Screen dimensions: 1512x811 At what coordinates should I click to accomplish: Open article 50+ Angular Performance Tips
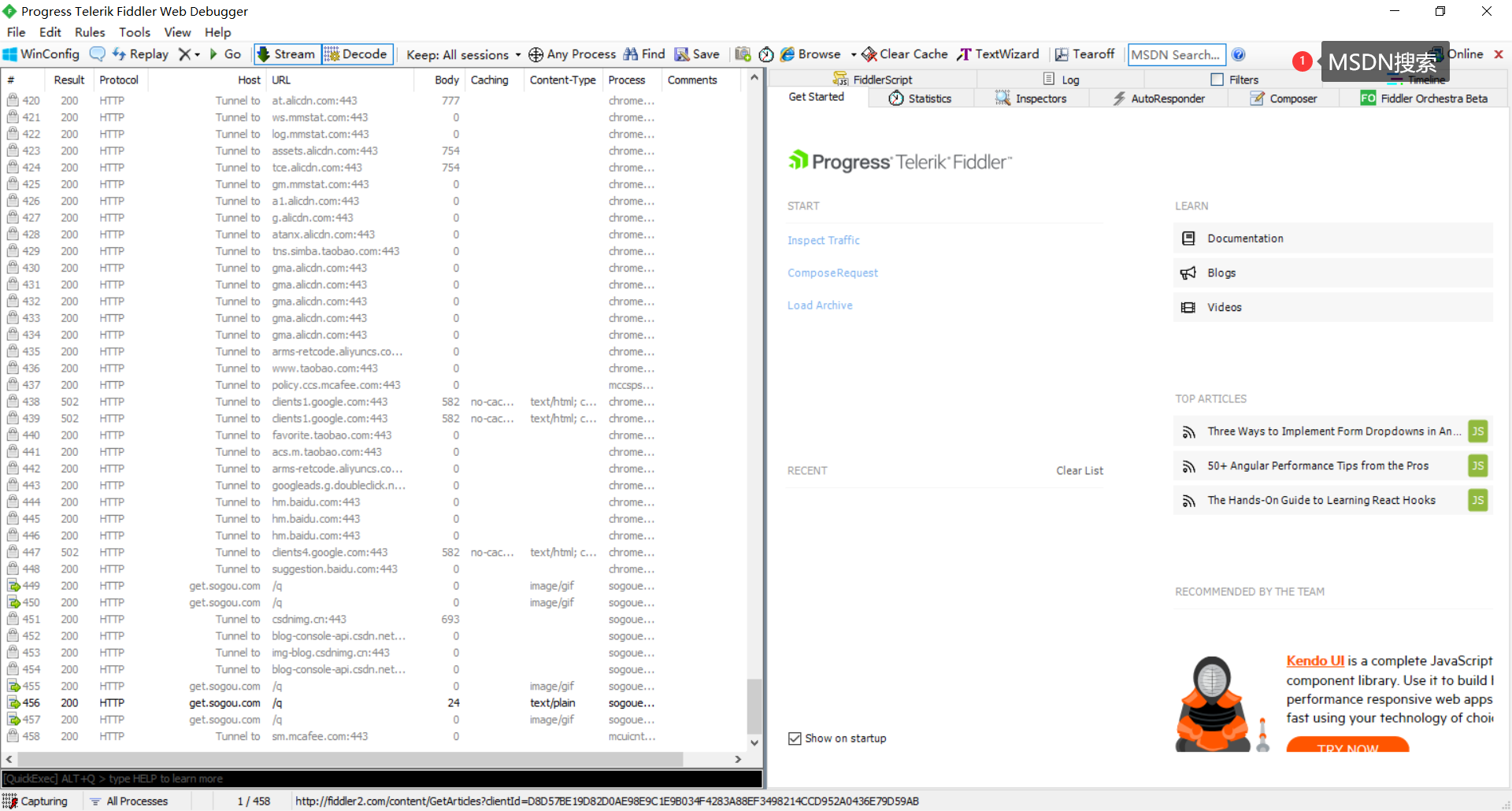(x=1332, y=466)
